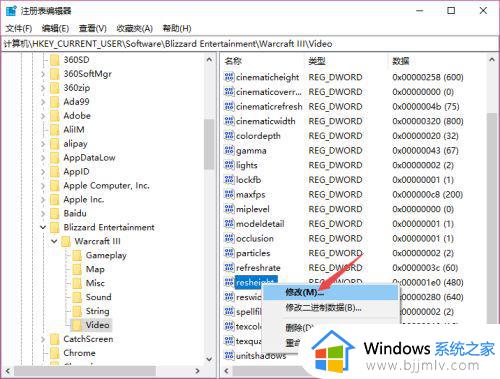
Task: Click the lights DWORD value icon
Action: [229, 165]
